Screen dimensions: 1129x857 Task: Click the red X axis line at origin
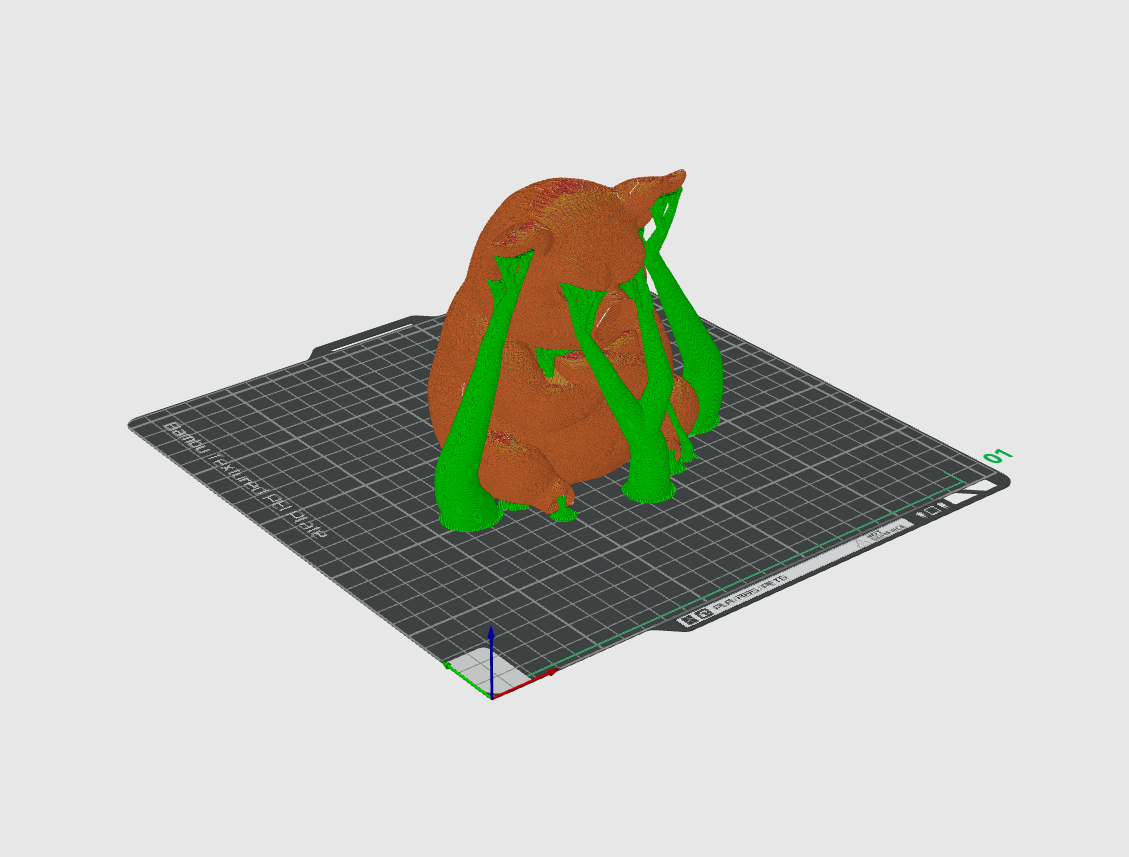[x=526, y=684]
